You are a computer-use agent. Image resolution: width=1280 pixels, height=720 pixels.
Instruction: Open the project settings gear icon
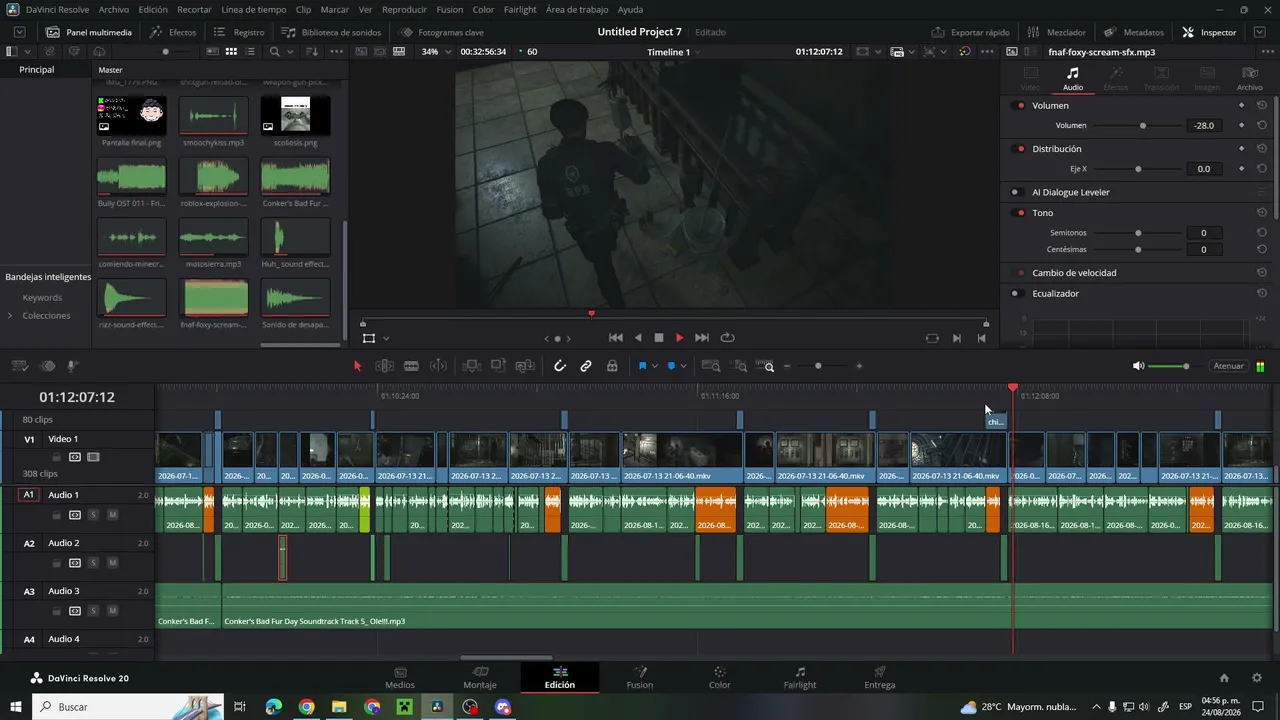(x=1257, y=678)
